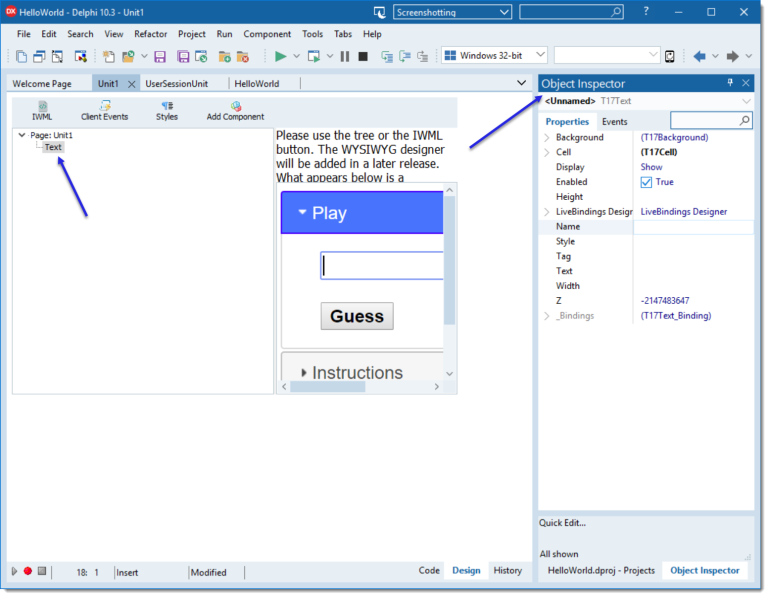Click the green Run button in the toolbar
This screenshot has height=596, width=768.
click(281, 56)
